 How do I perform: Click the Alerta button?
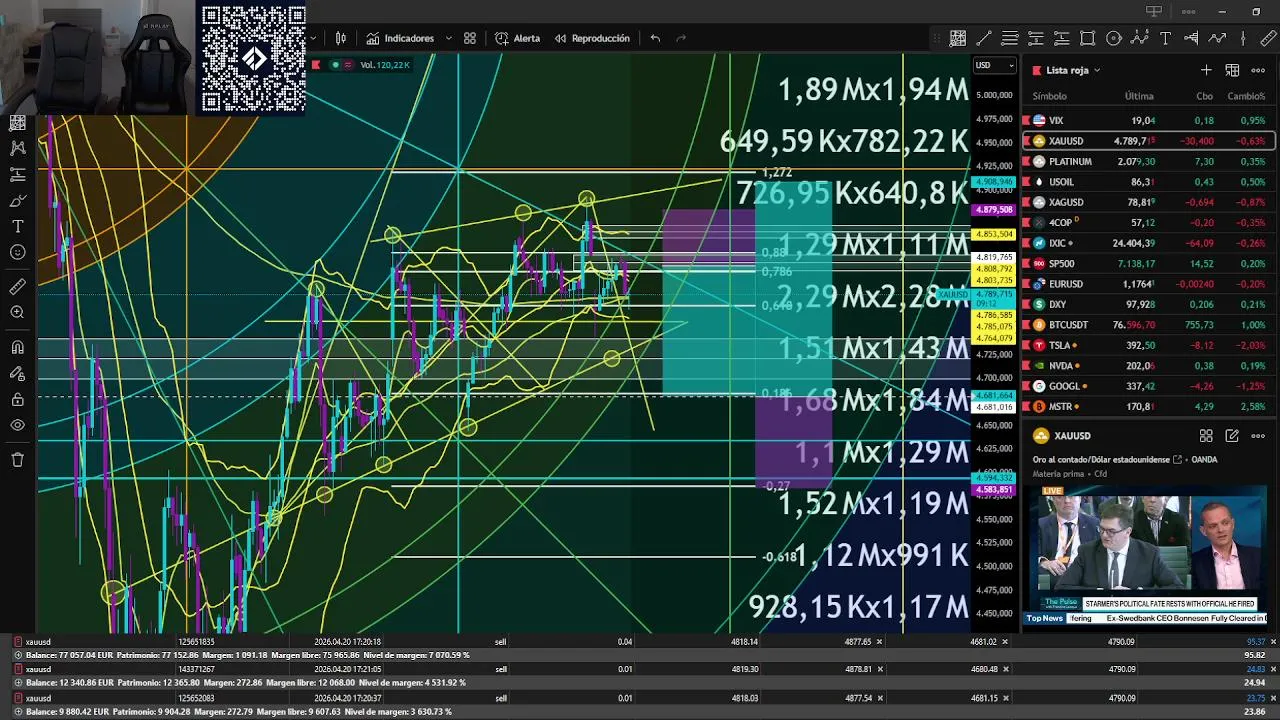(518, 38)
